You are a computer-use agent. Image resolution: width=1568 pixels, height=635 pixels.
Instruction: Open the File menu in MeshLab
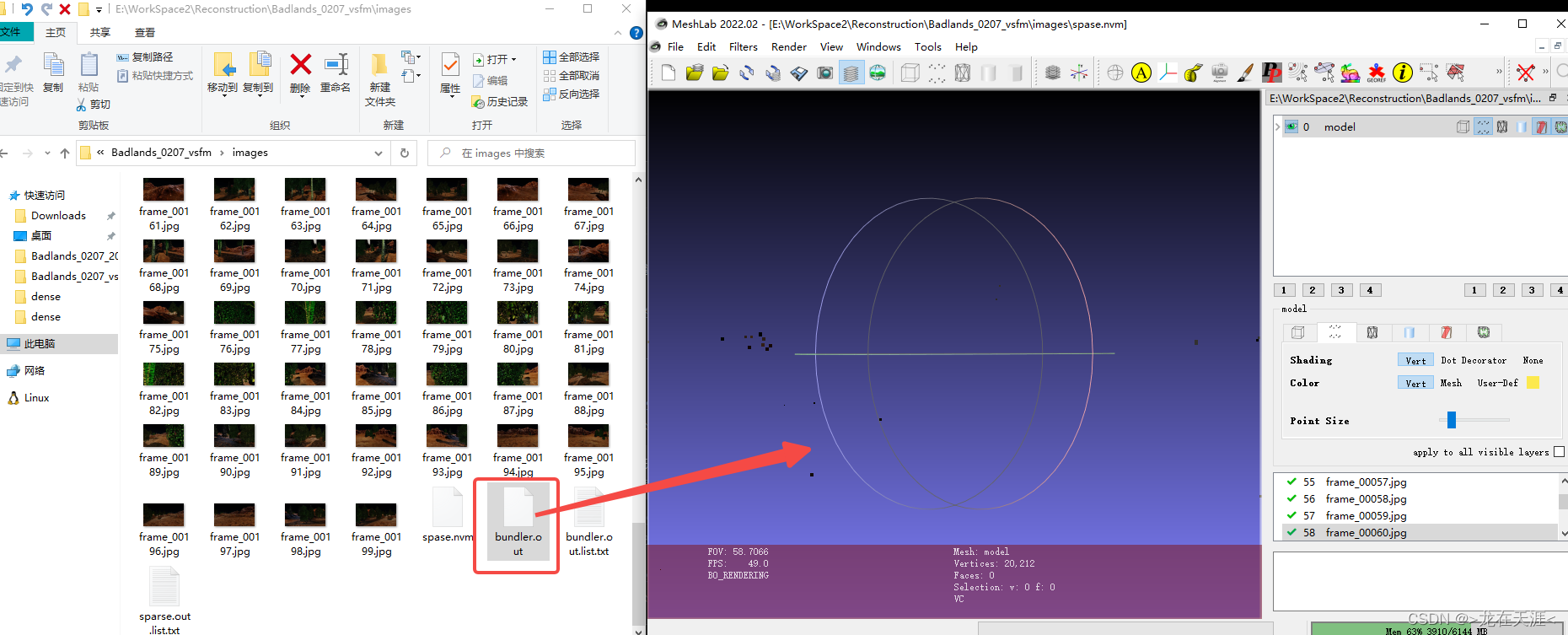(675, 46)
